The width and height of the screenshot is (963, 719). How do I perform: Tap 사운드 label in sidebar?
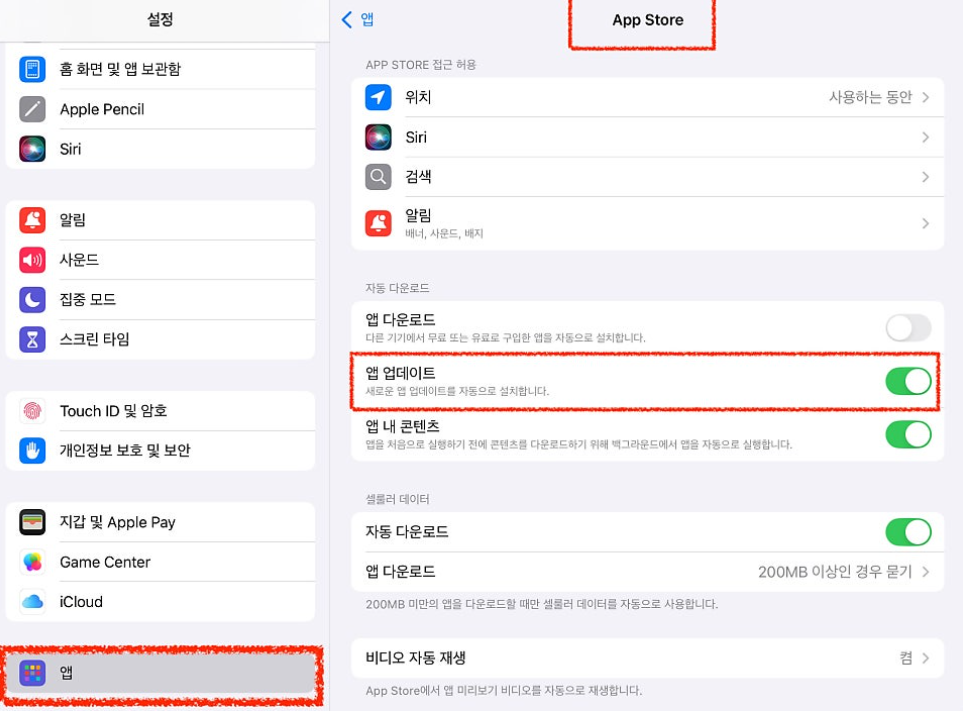pos(79,260)
